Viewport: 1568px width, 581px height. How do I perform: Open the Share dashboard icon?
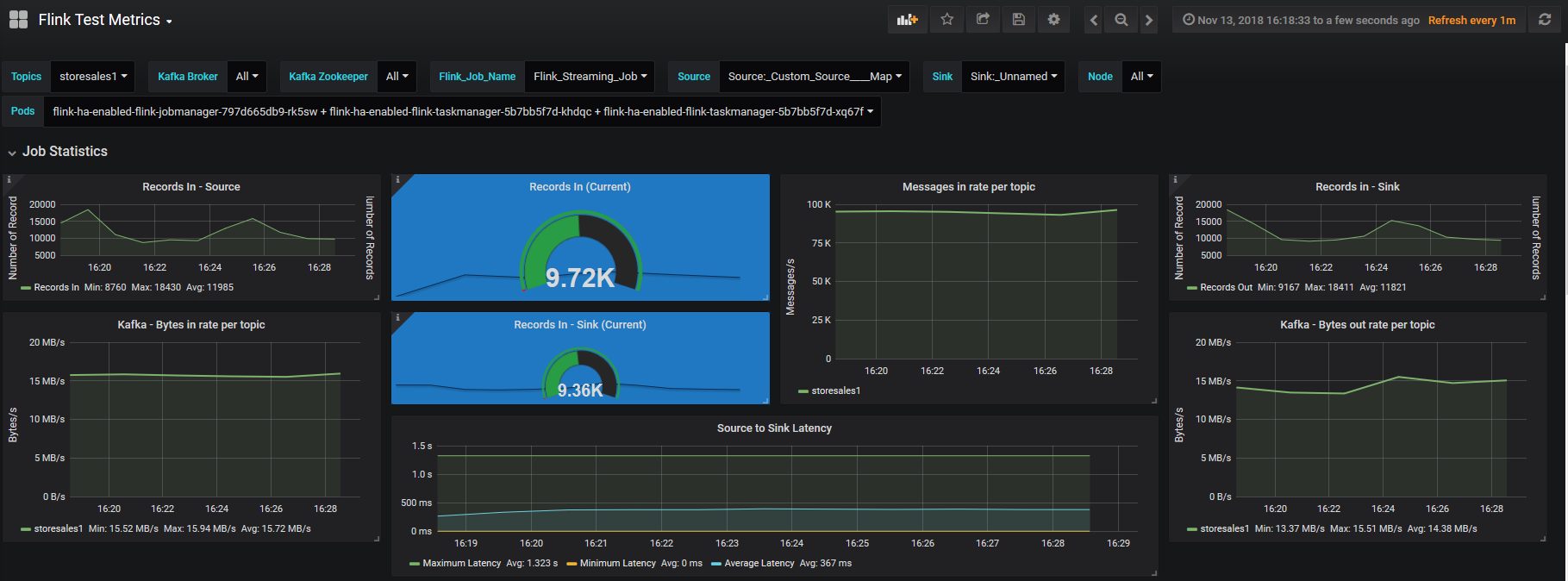click(983, 20)
